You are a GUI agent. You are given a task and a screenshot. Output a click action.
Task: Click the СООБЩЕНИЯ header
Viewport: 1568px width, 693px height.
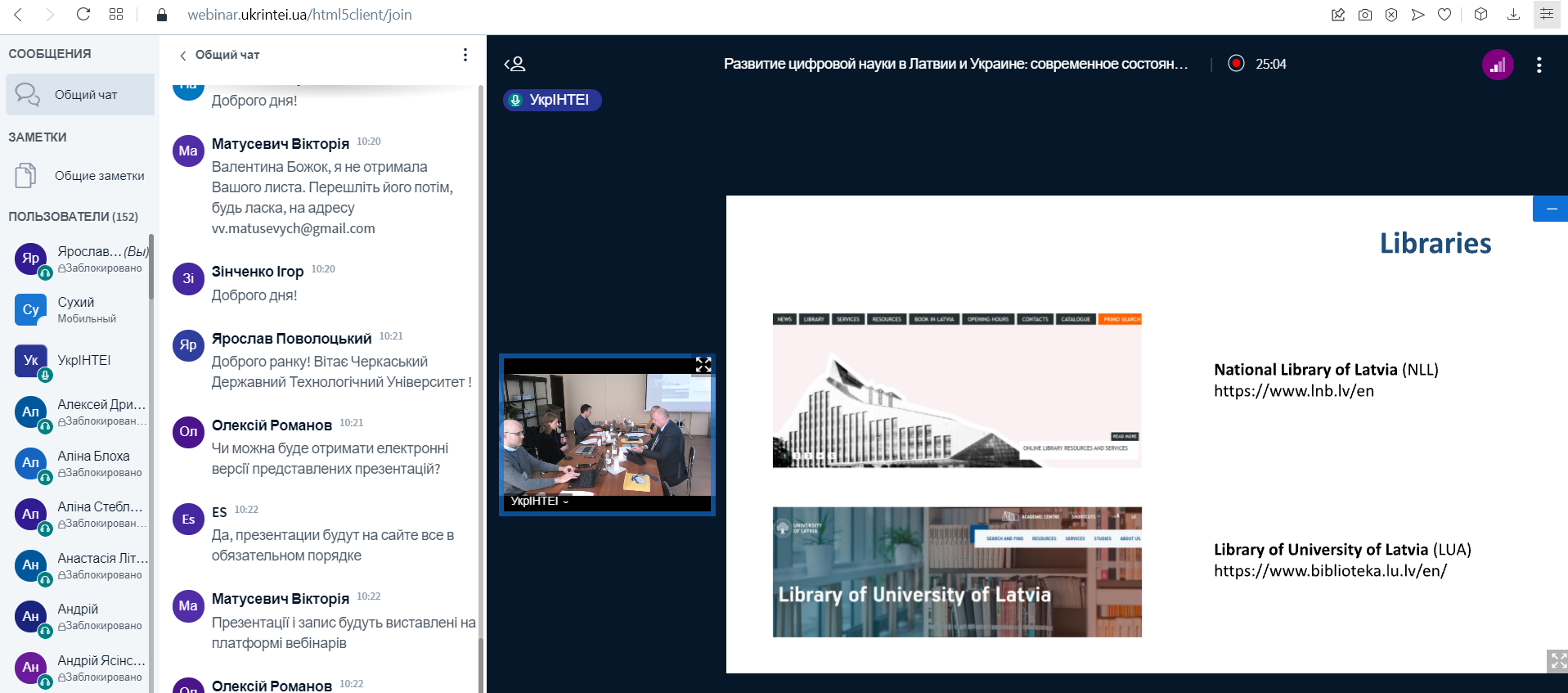click(x=50, y=54)
